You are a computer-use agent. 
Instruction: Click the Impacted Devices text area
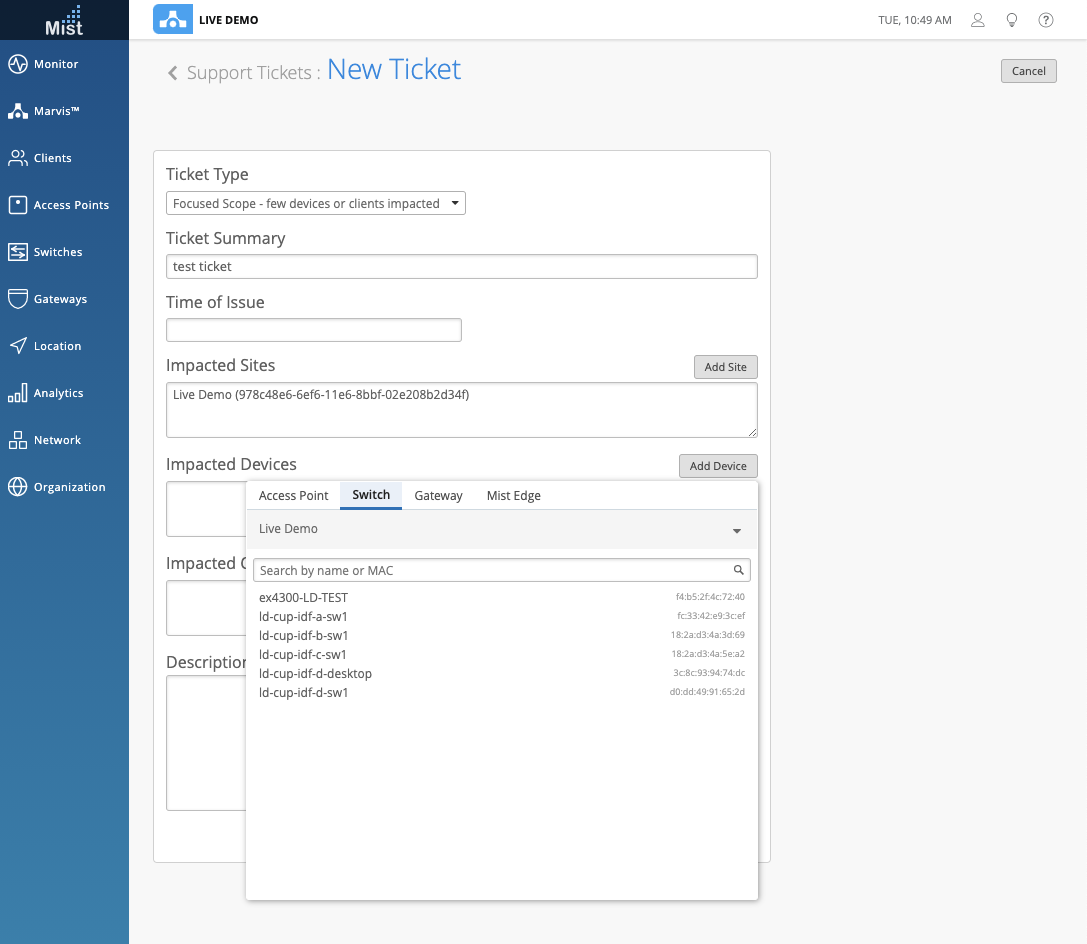(207, 509)
